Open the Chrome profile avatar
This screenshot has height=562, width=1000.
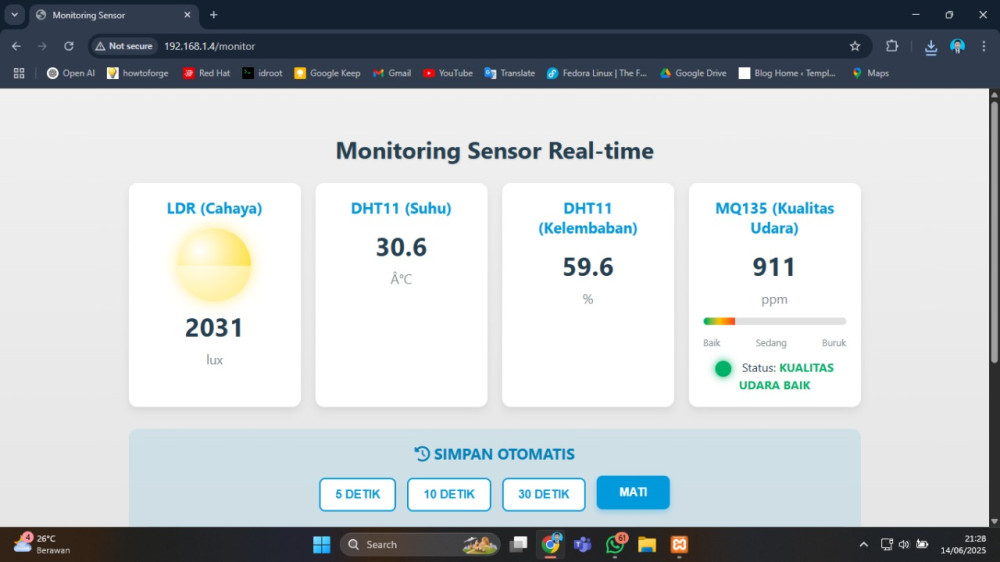[x=957, y=46]
